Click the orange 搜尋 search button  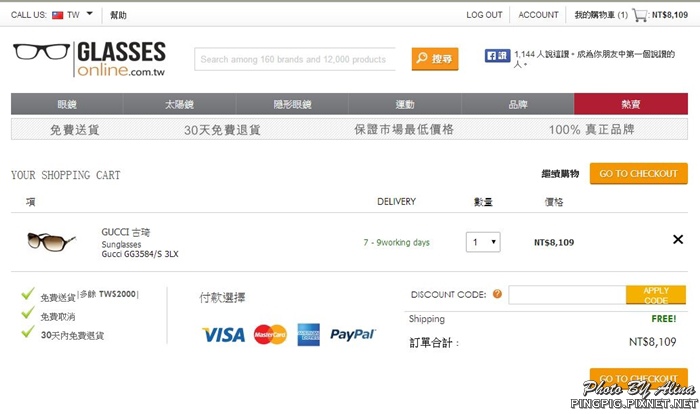435,59
